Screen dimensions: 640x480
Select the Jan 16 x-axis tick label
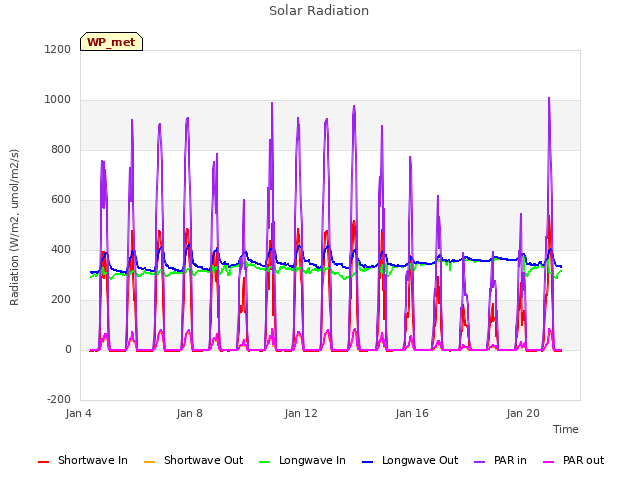pyautogui.click(x=412, y=413)
